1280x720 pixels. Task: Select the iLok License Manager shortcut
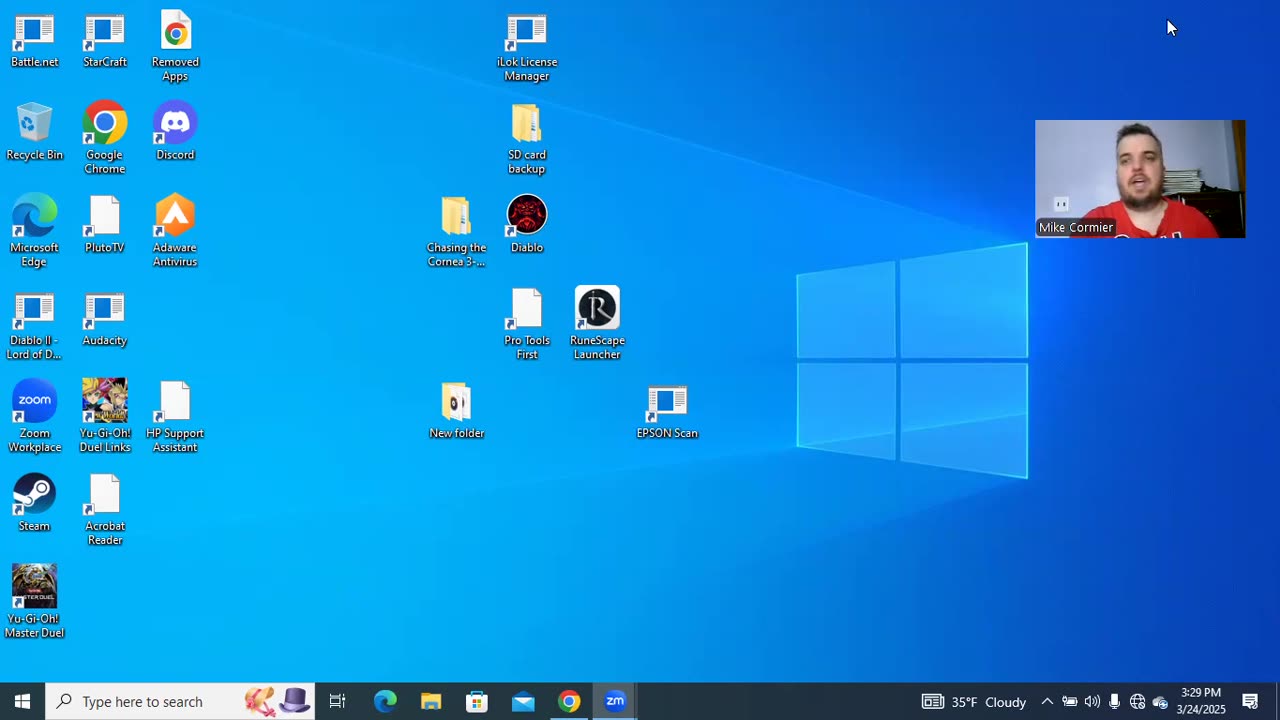point(527,48)
